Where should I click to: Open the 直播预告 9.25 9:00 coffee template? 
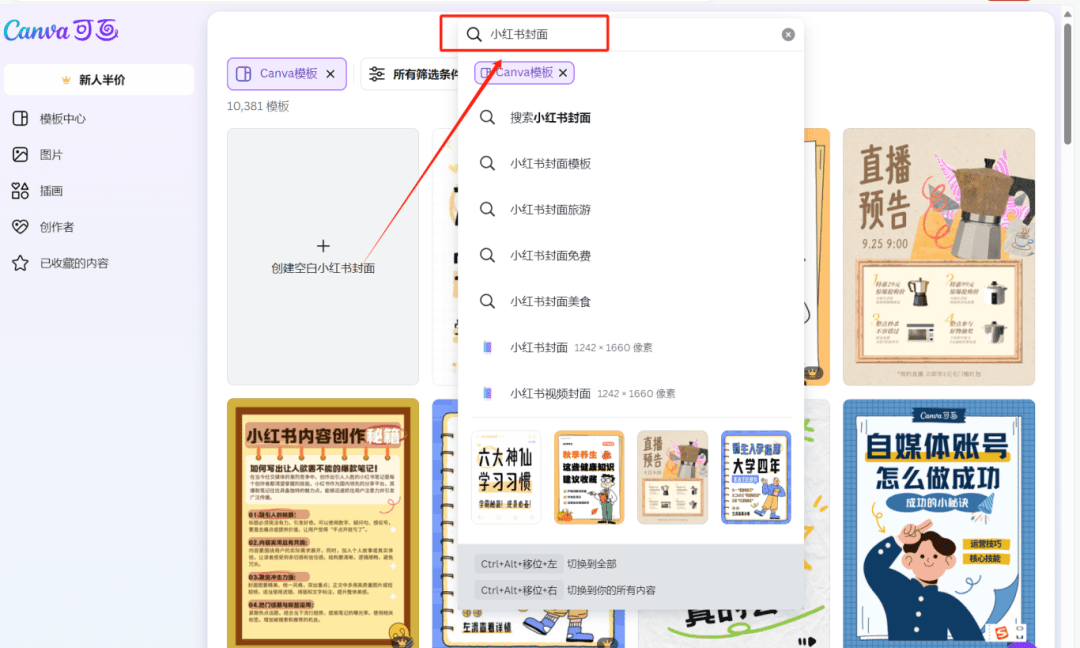point(939,256)
